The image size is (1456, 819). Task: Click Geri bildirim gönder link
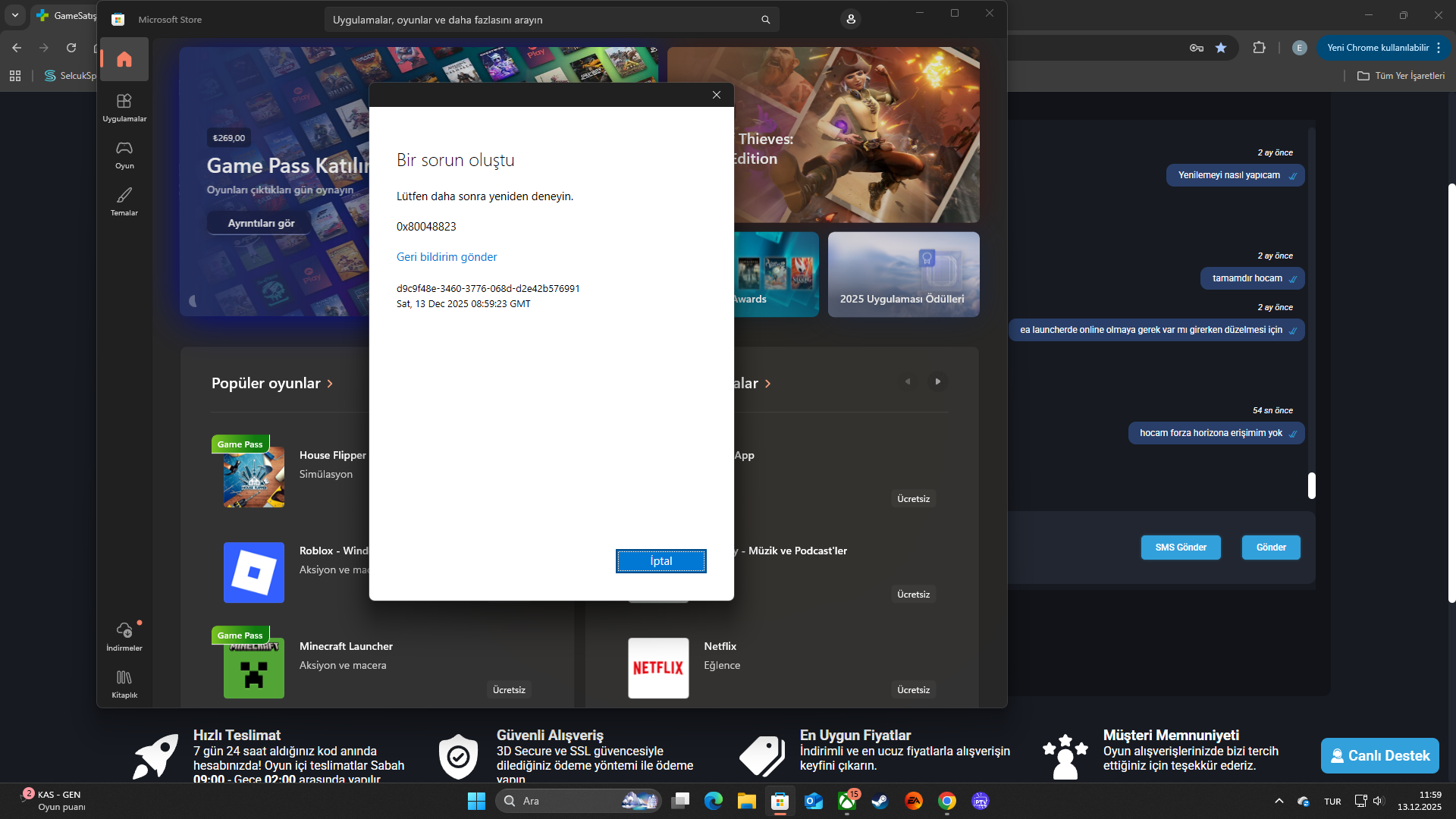(447, 257)
